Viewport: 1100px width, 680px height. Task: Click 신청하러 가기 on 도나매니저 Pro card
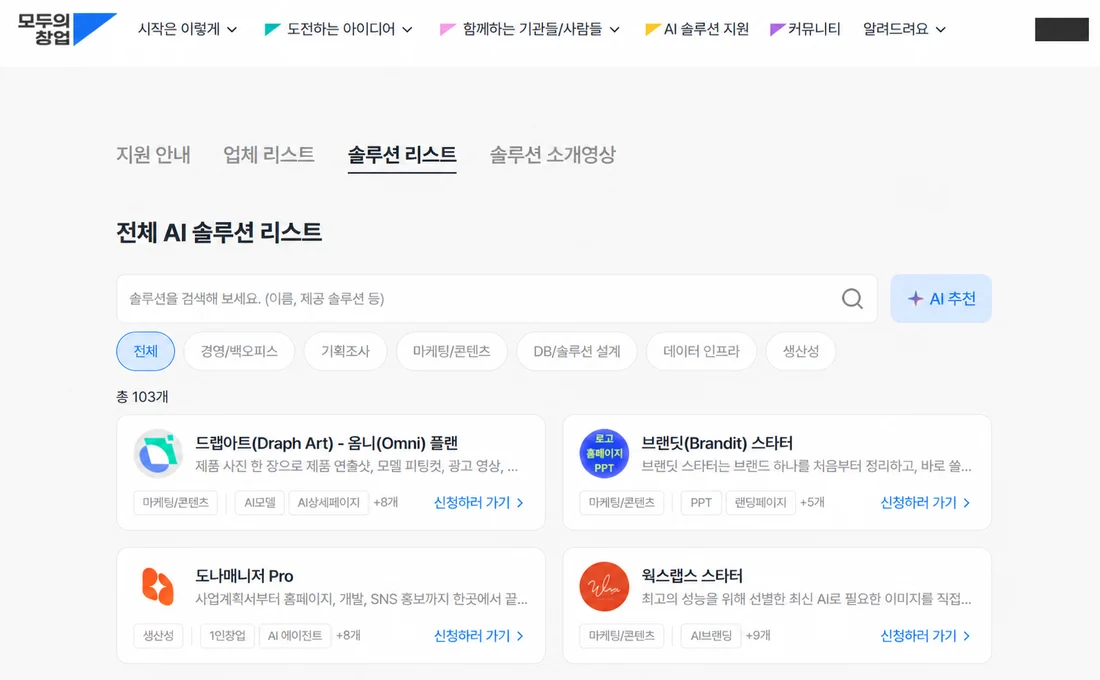coord(478,636)
